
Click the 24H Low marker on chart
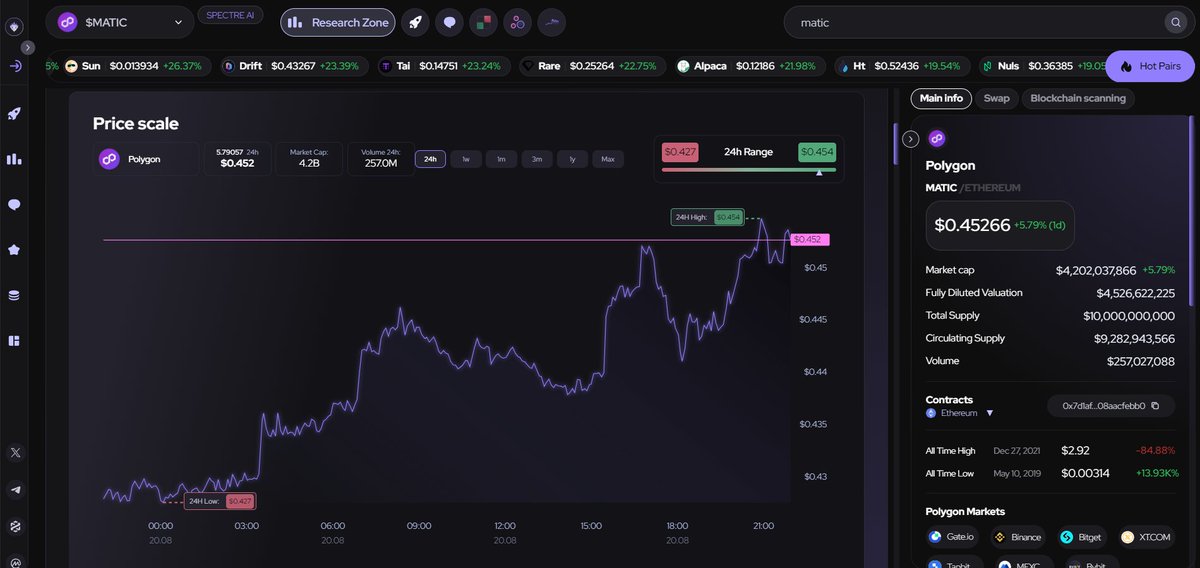pos(219,501)
